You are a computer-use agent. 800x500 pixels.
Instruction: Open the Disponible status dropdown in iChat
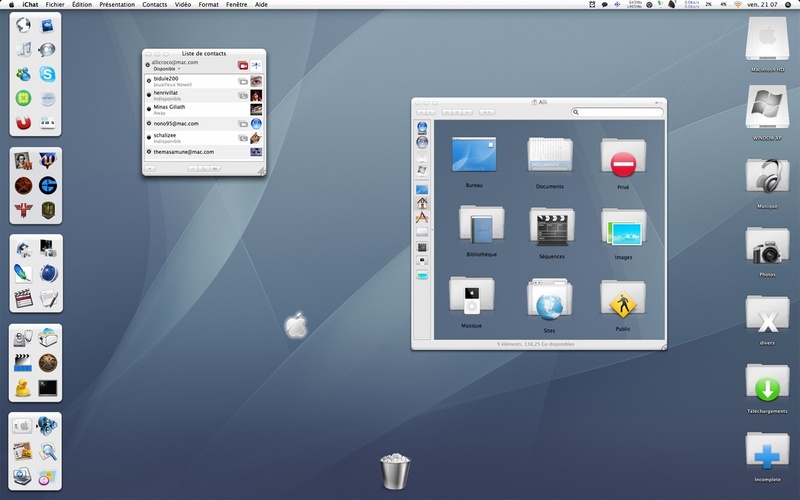pyautogui.click(x=167, y=69)
